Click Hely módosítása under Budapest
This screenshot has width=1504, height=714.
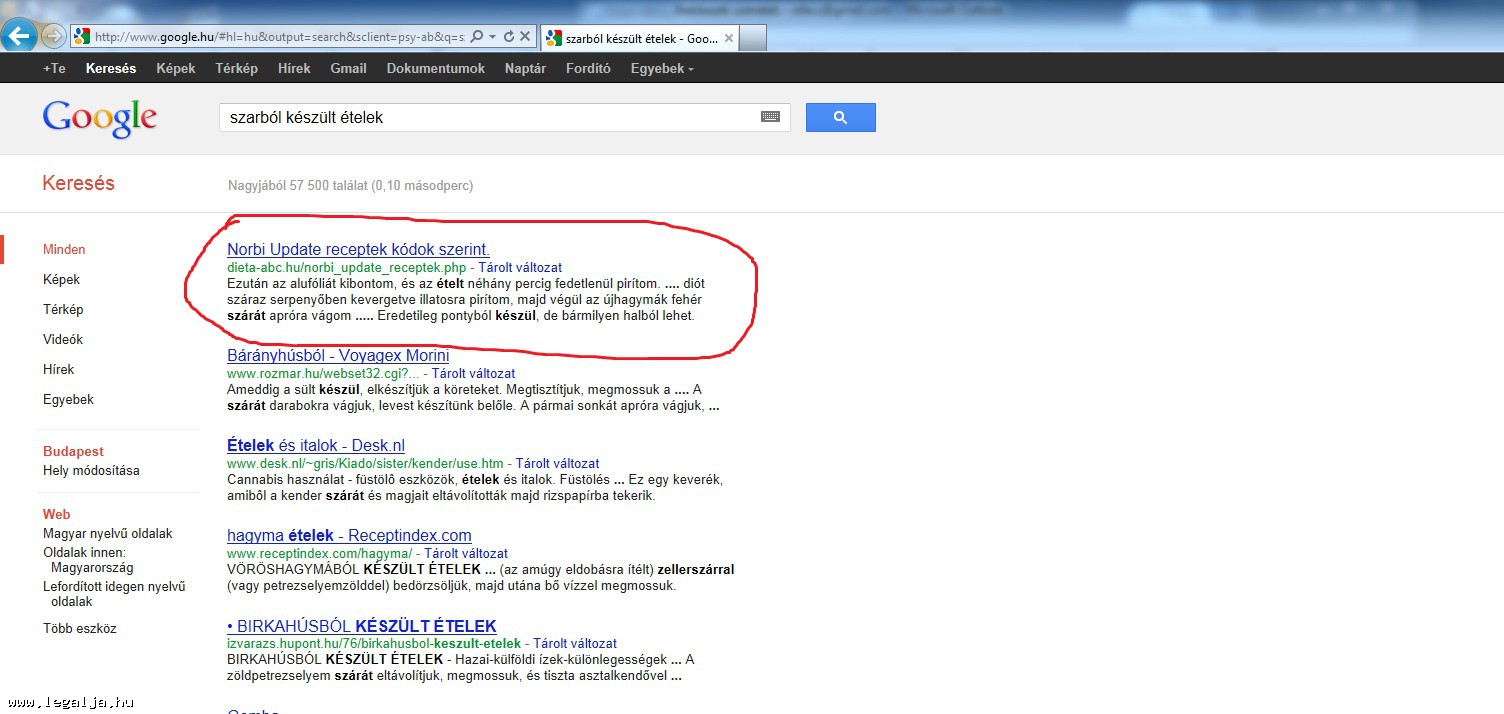coord(91,470)
